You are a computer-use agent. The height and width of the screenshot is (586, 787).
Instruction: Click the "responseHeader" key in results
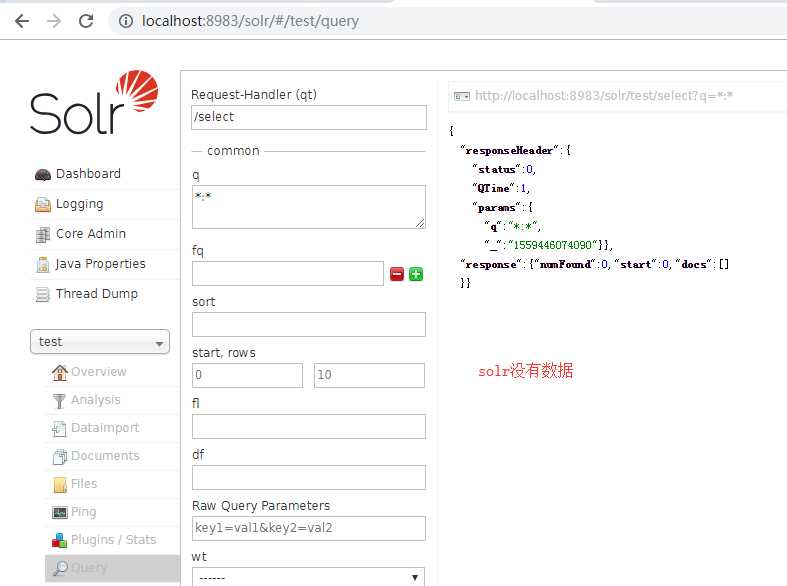(509, 150)
